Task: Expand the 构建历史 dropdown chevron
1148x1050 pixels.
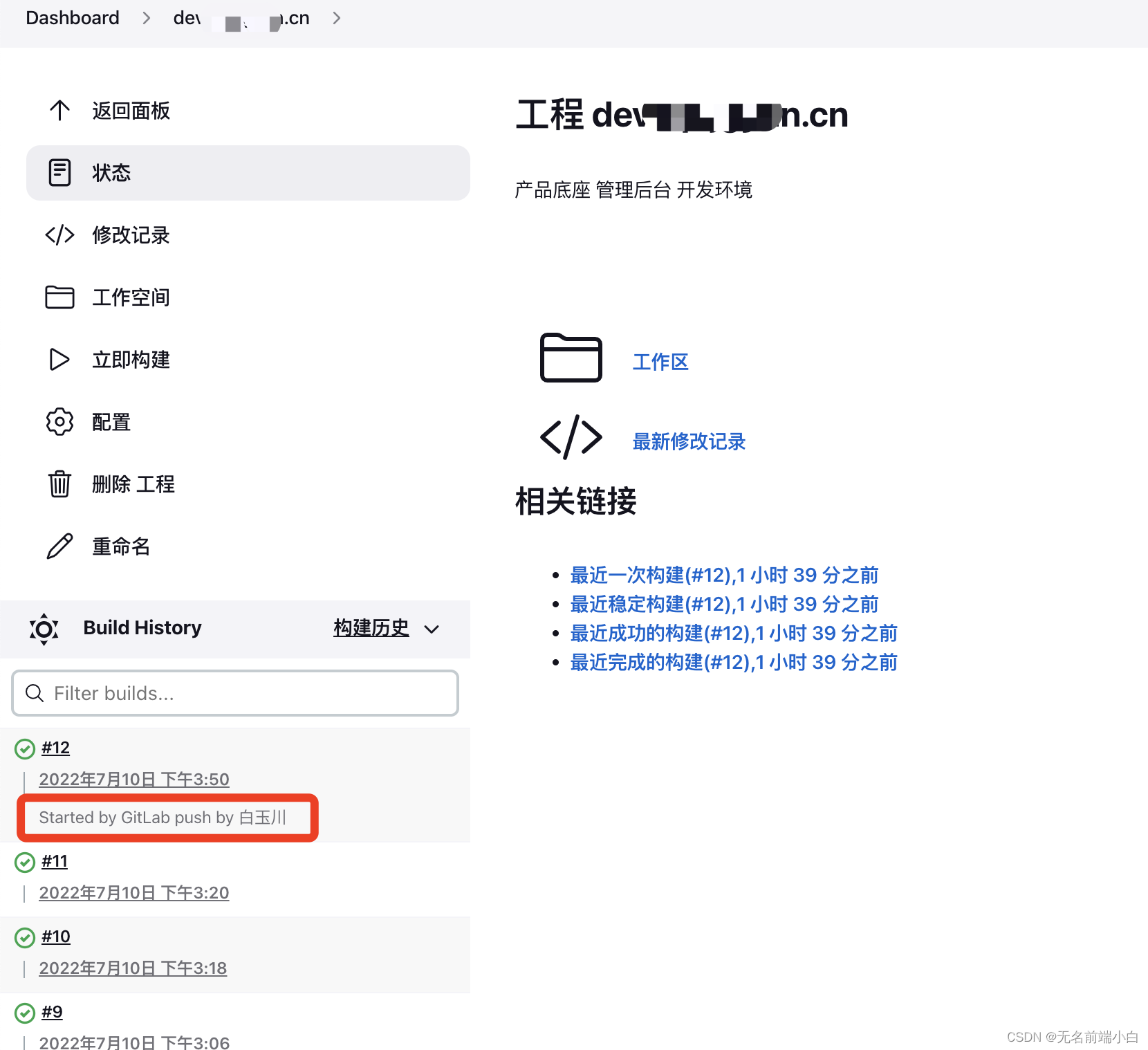Action: tap(432, 629)
